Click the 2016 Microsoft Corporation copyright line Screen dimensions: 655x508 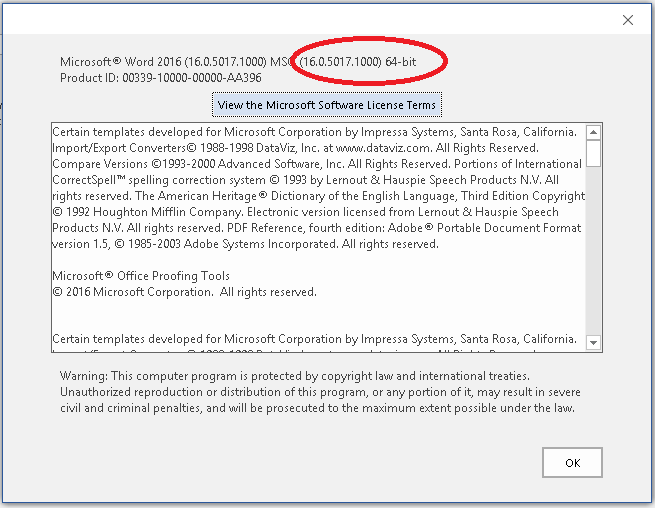185,292
